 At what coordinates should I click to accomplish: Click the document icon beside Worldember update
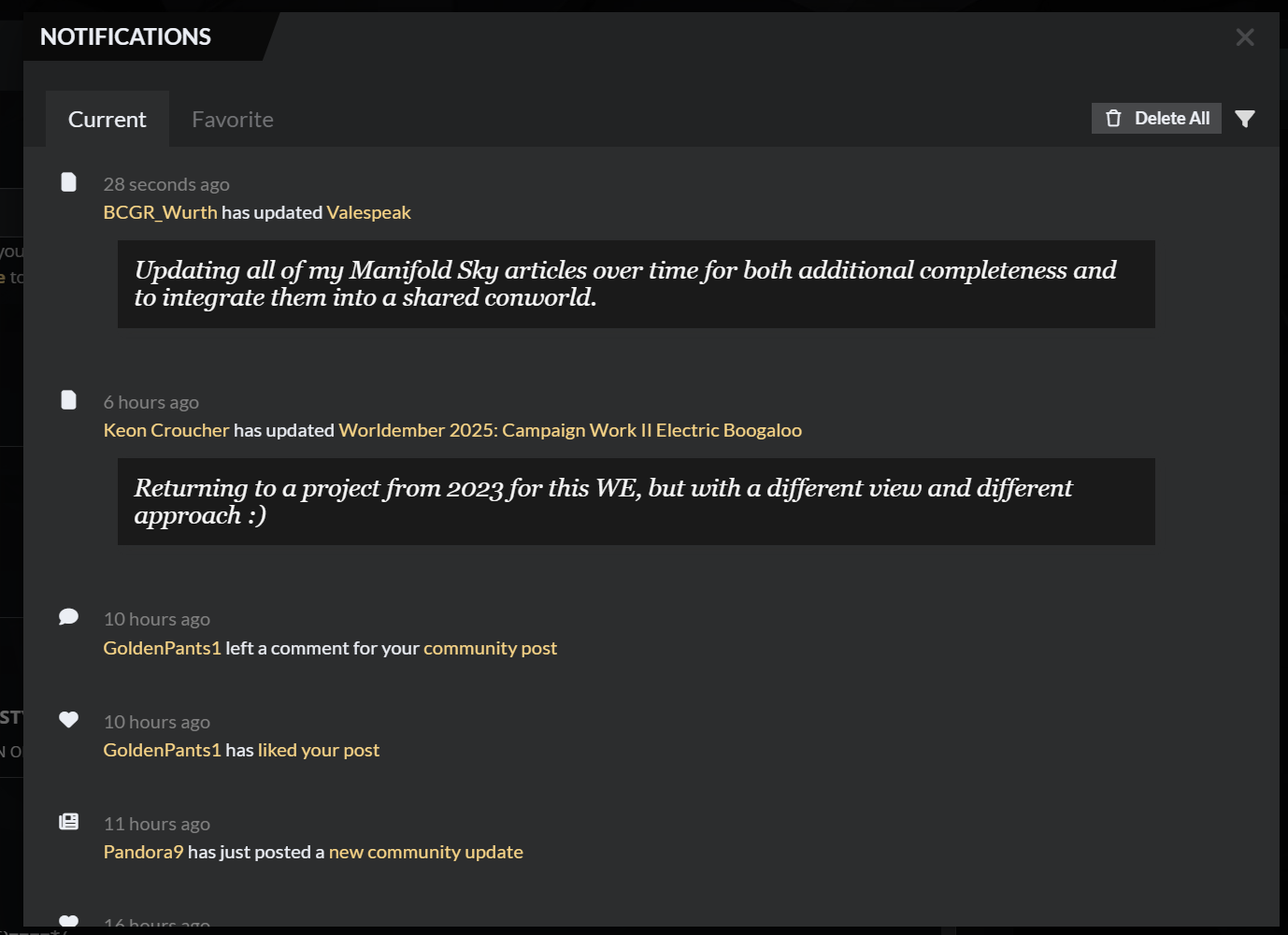tap(68, 400)
